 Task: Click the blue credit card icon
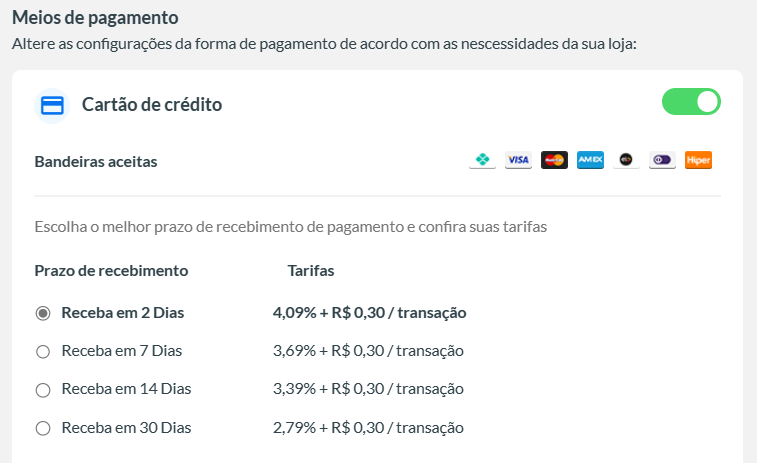pos(52,105)
